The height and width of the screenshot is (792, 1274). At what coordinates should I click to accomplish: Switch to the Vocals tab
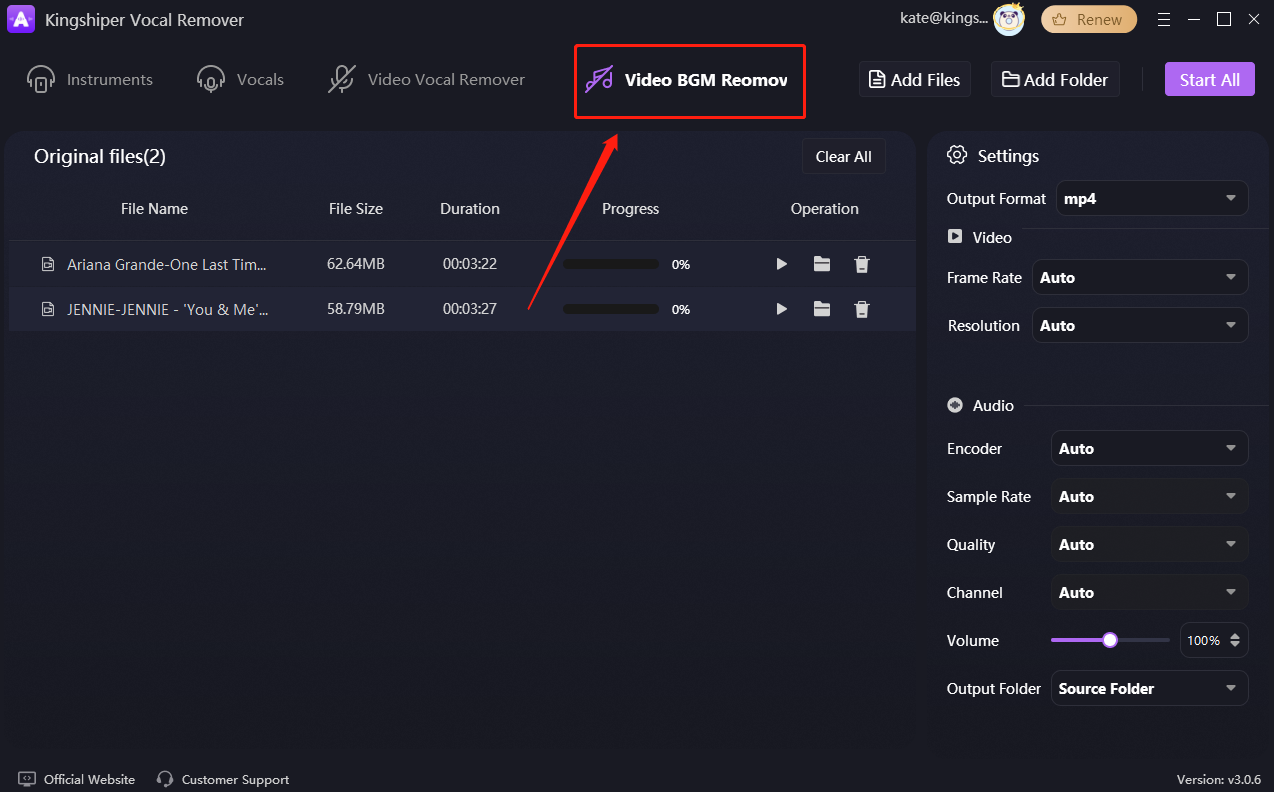(x=240, y=79)
